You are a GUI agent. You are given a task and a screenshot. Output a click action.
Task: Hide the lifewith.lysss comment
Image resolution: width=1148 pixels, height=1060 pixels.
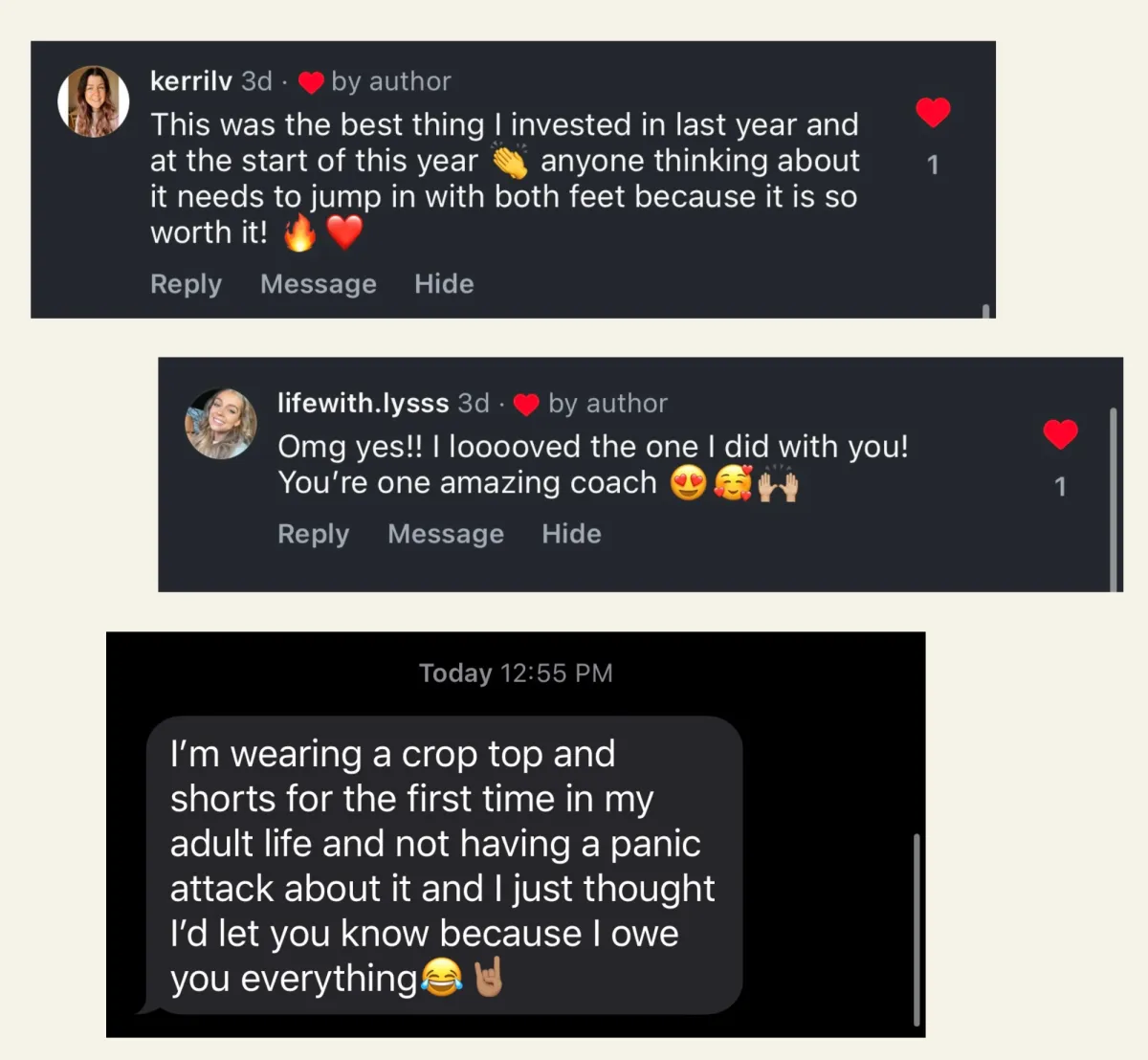[571, 534]
